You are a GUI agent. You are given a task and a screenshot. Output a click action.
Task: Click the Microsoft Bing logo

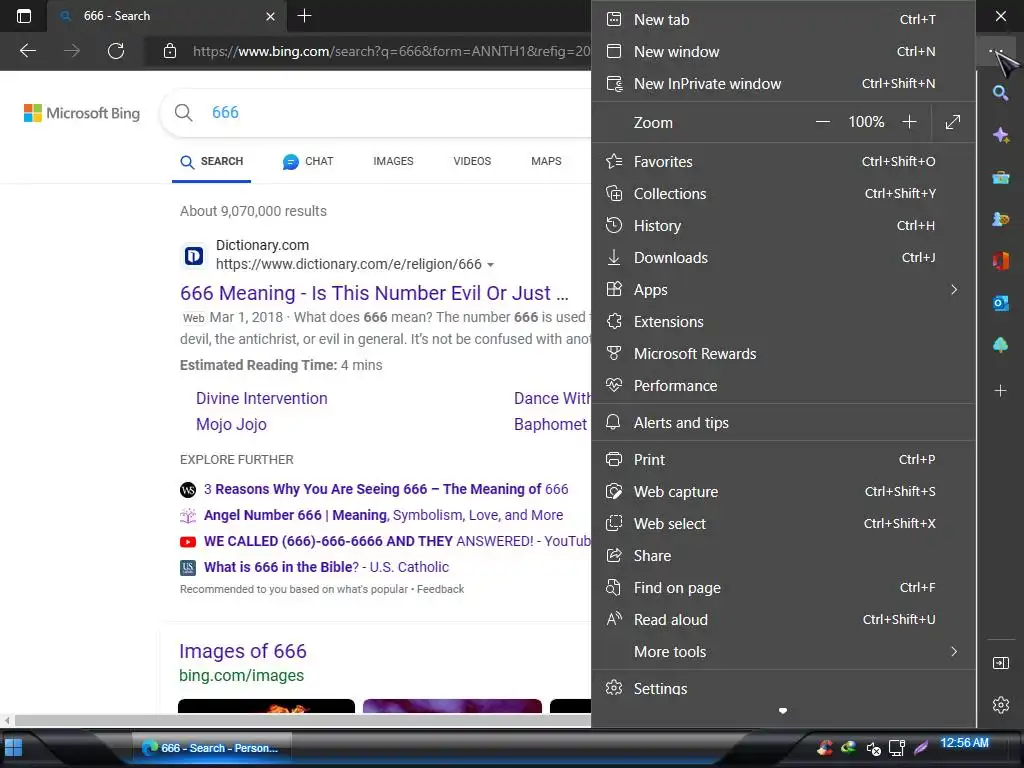pos(82,113)
